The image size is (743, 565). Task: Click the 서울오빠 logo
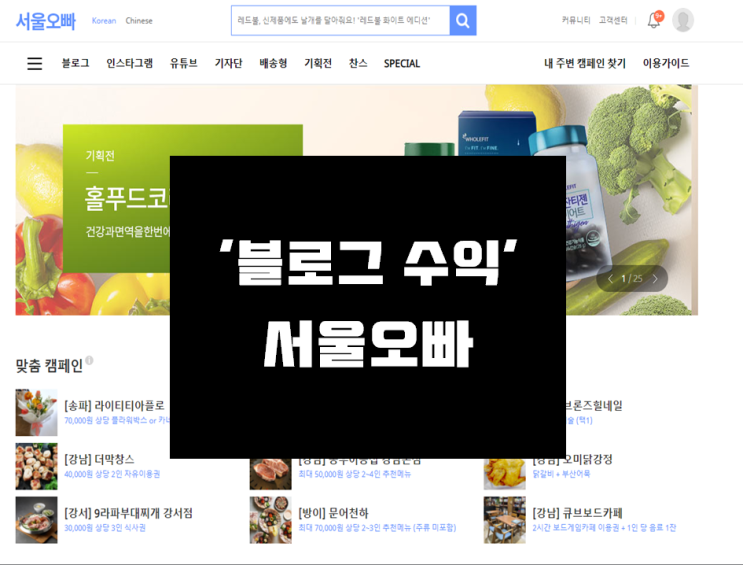pyautogui.click(x=45, y=21)
